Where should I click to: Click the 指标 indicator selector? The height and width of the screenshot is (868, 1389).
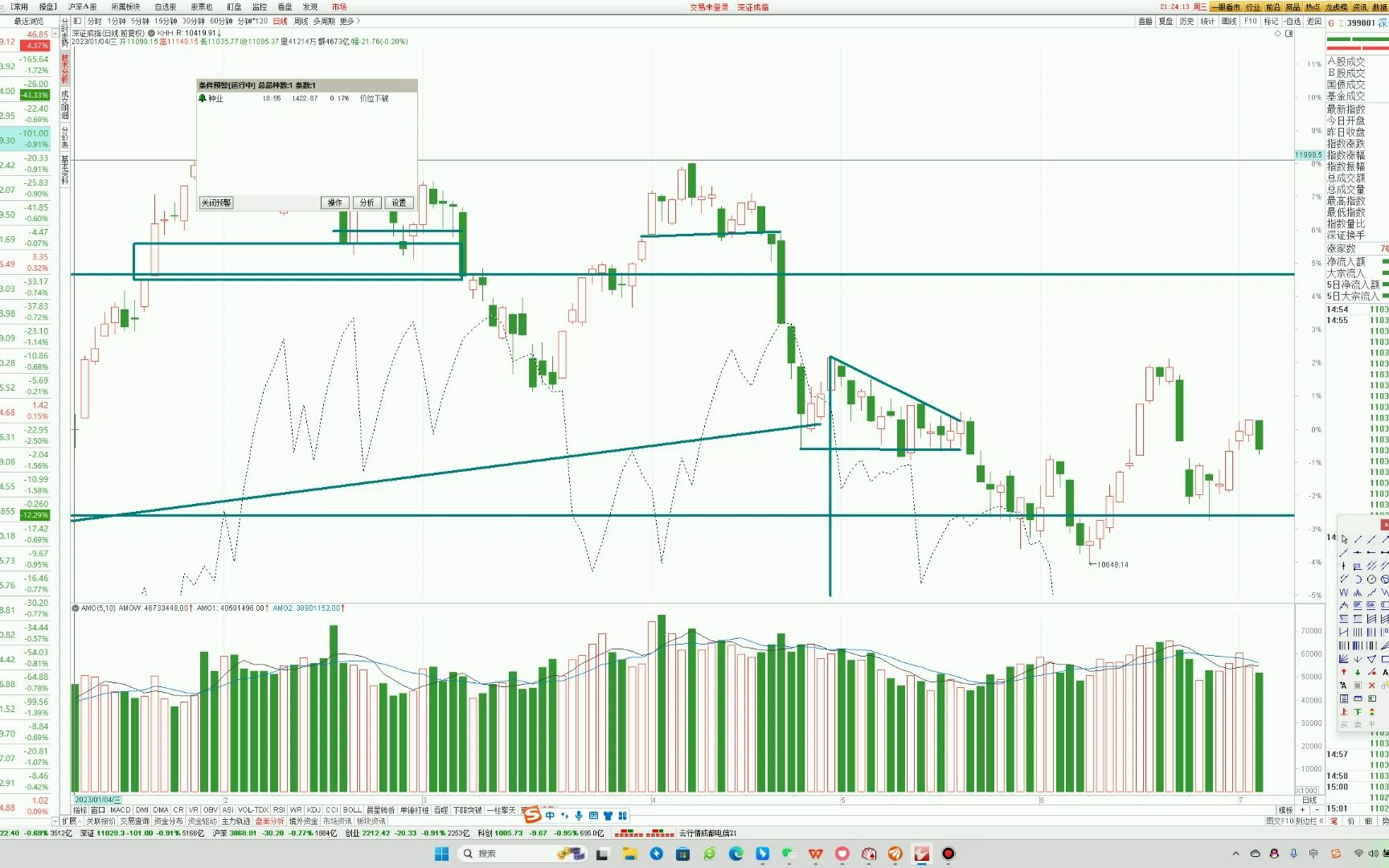coord(80,810)
